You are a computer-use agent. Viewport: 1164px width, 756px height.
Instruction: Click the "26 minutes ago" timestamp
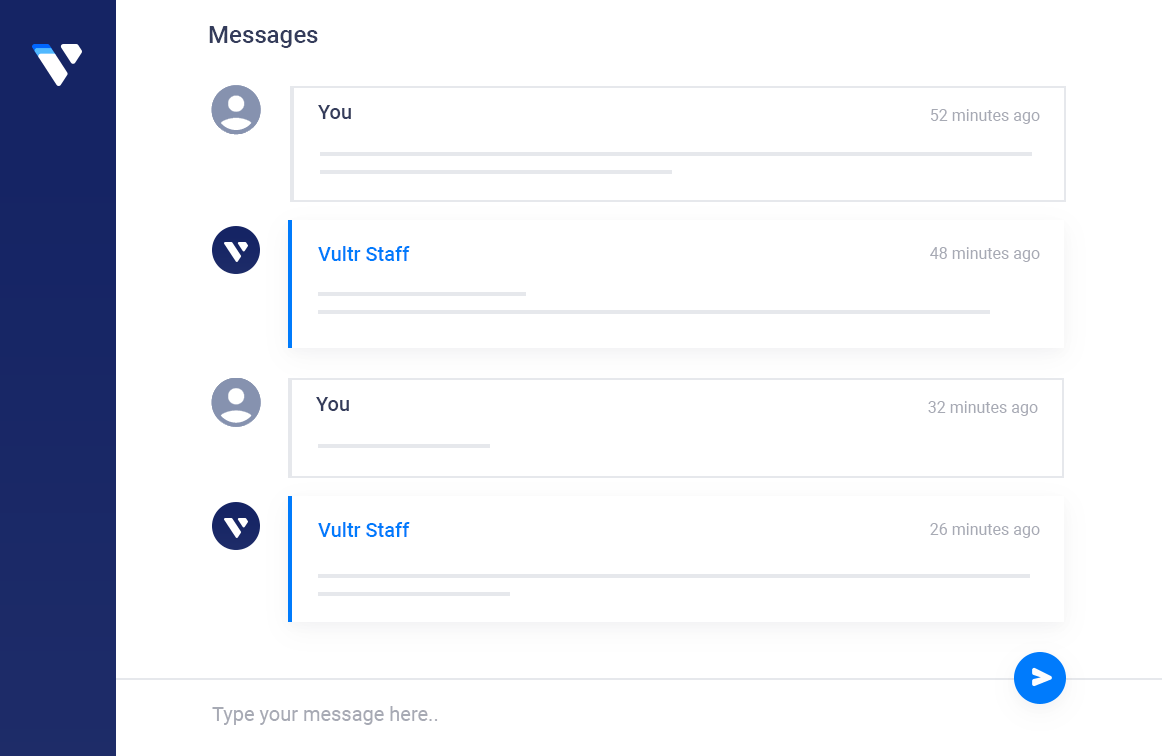tap(984, 530)
